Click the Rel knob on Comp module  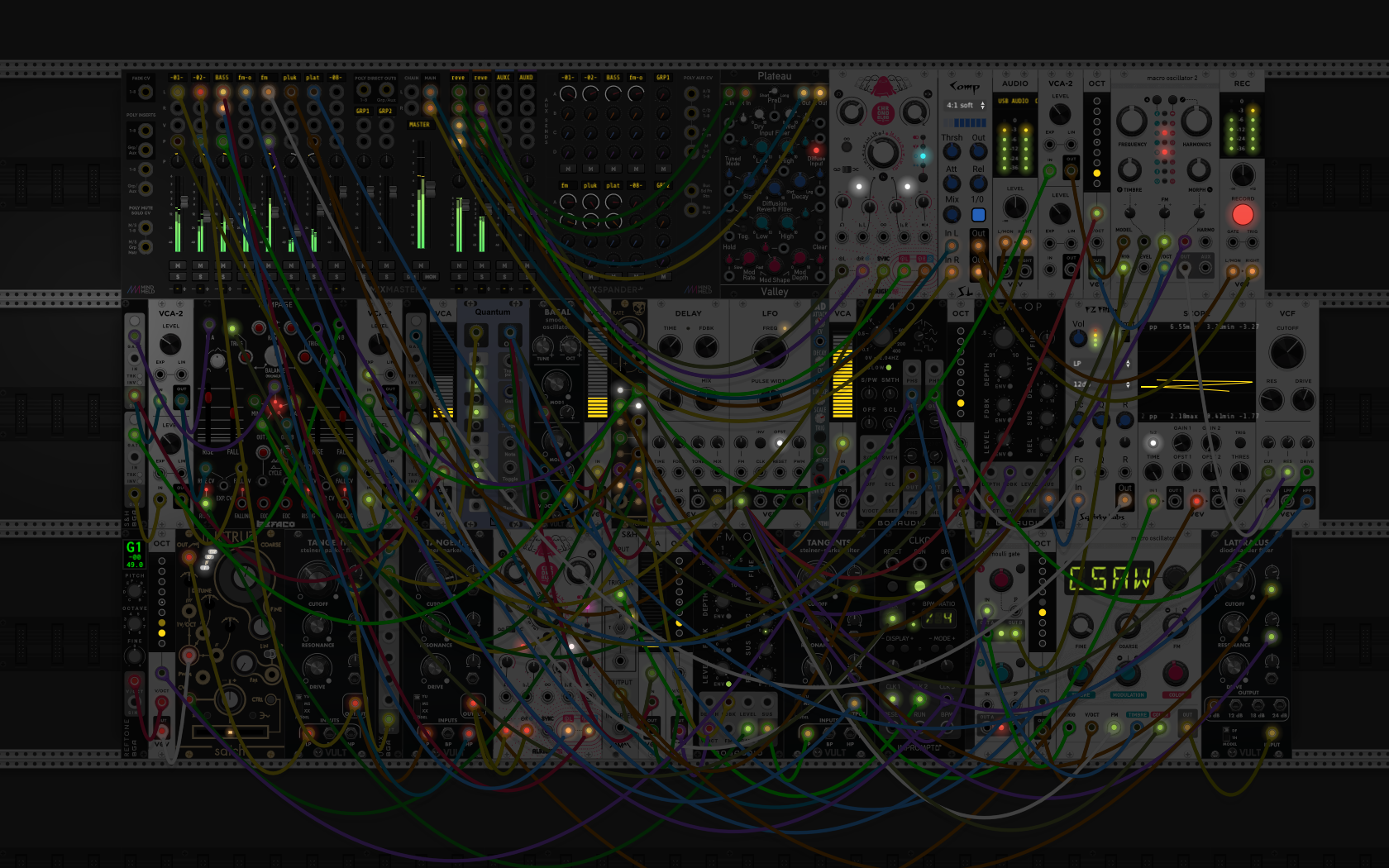coord(978,184)
